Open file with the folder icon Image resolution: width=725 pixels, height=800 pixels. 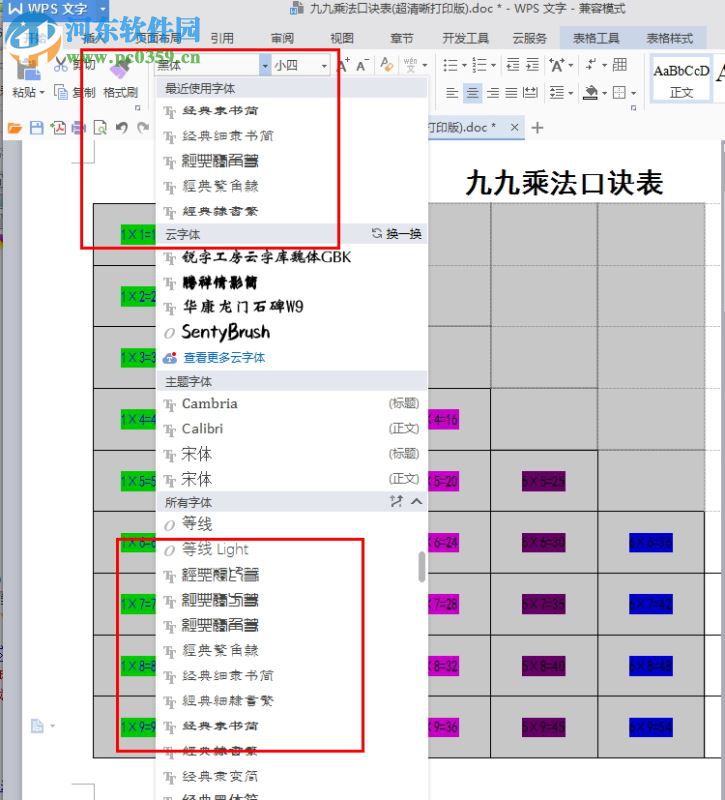pos(15,128)
